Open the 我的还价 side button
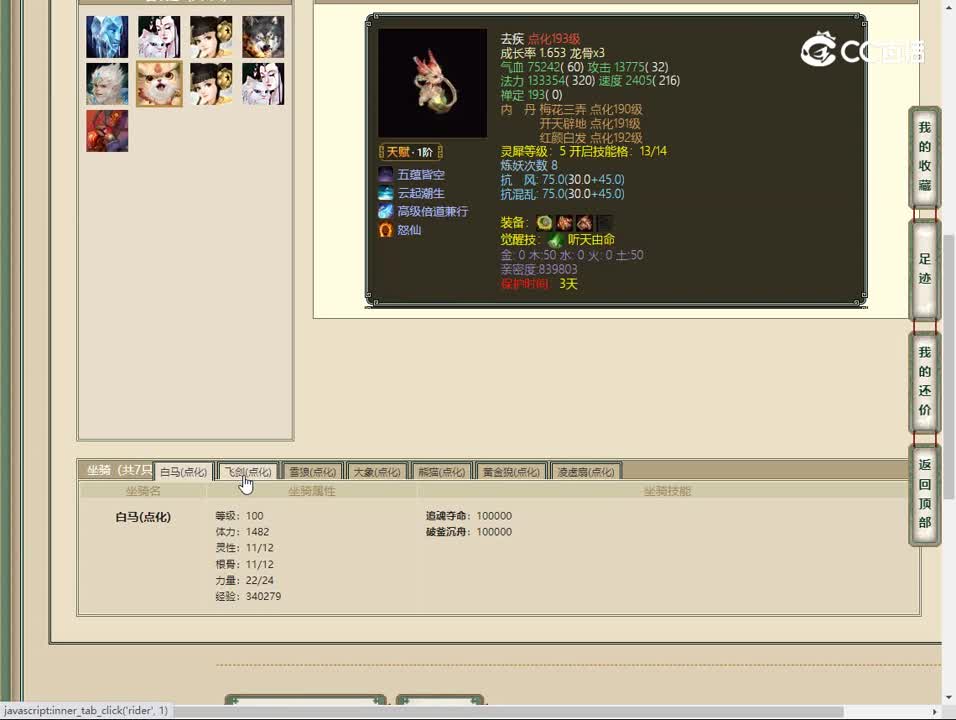Viewport: 956px width, 720px height. coord(924,382)
